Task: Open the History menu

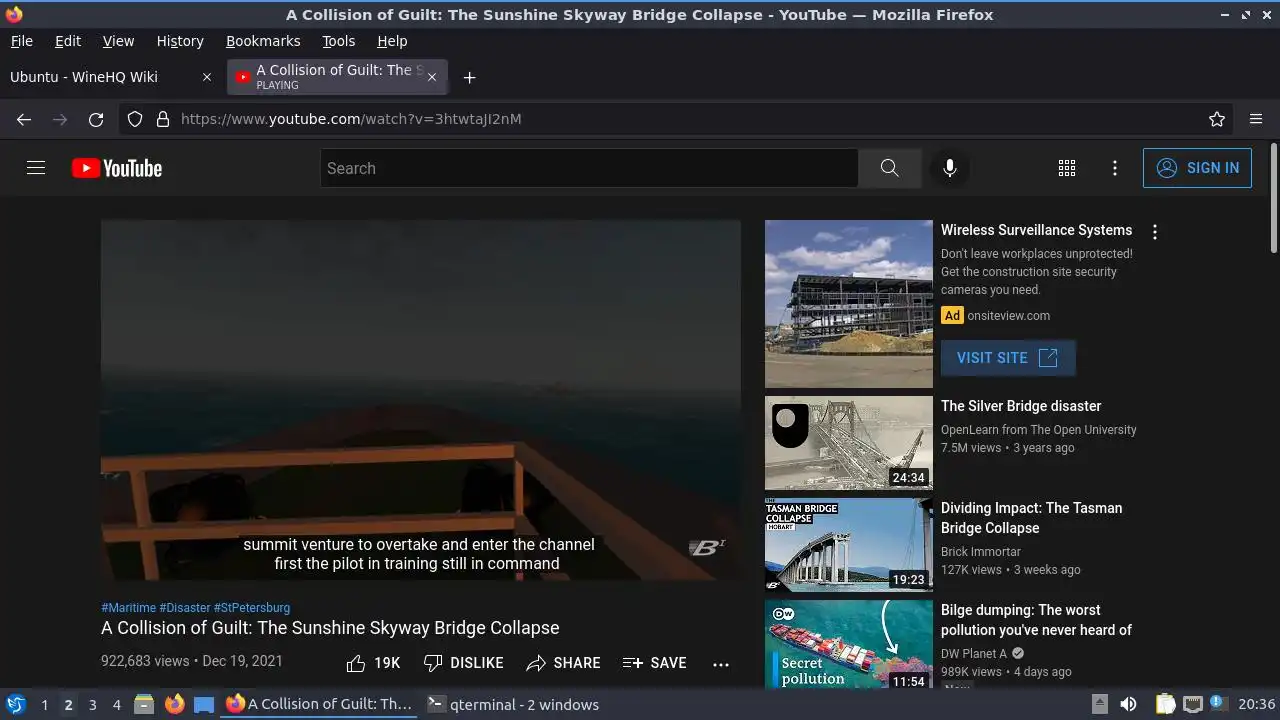Action: coord(180,41)
